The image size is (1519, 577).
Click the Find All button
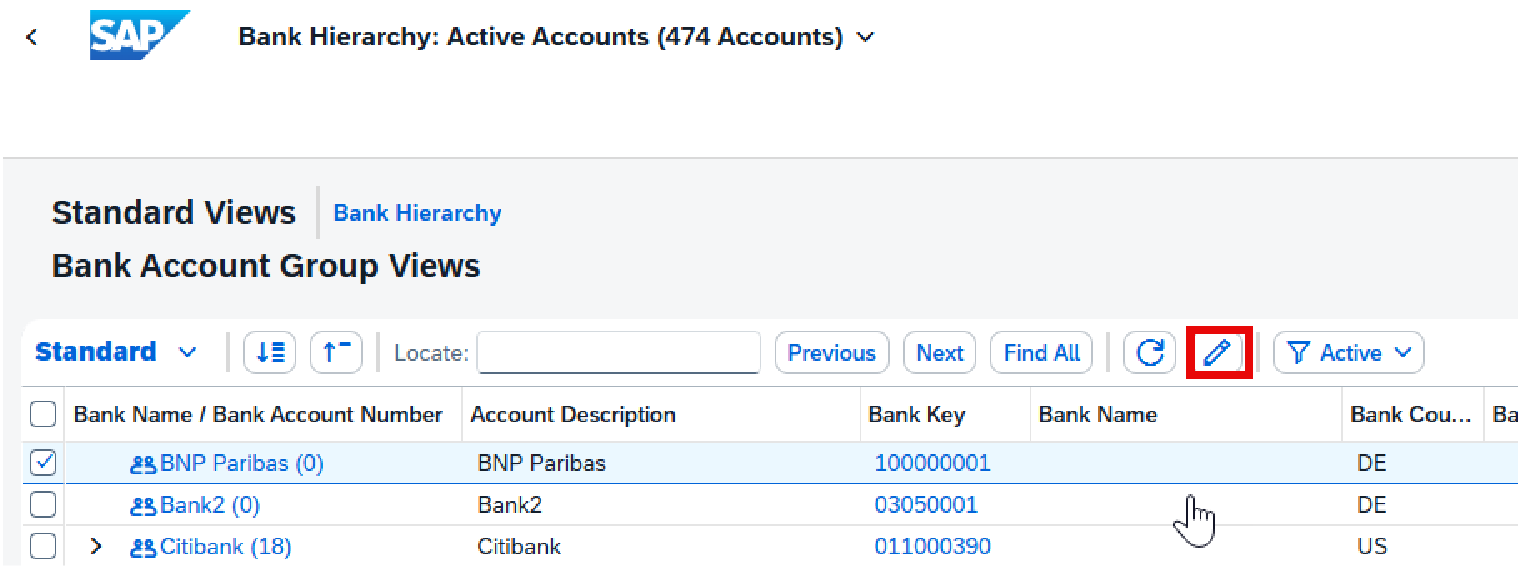pos(1041,353)
